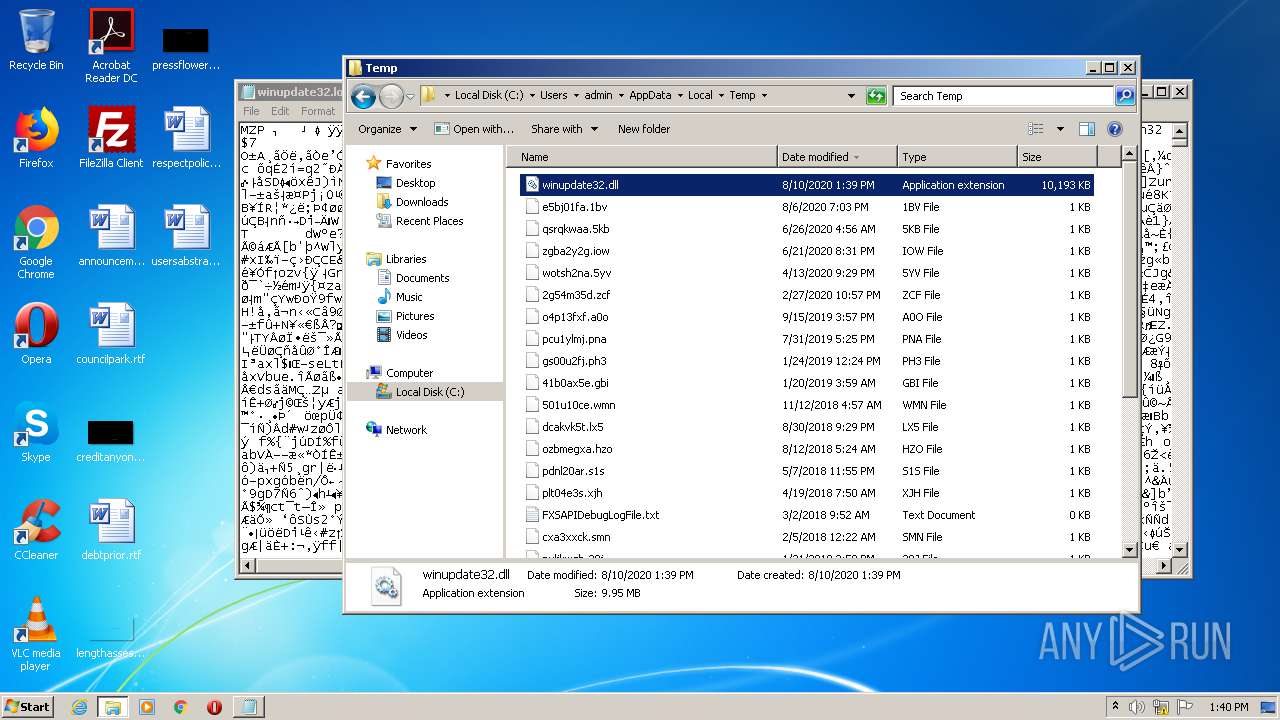Launch Acrobat Reader DC shortcut

pyautogui.click(x=111, y=46)
